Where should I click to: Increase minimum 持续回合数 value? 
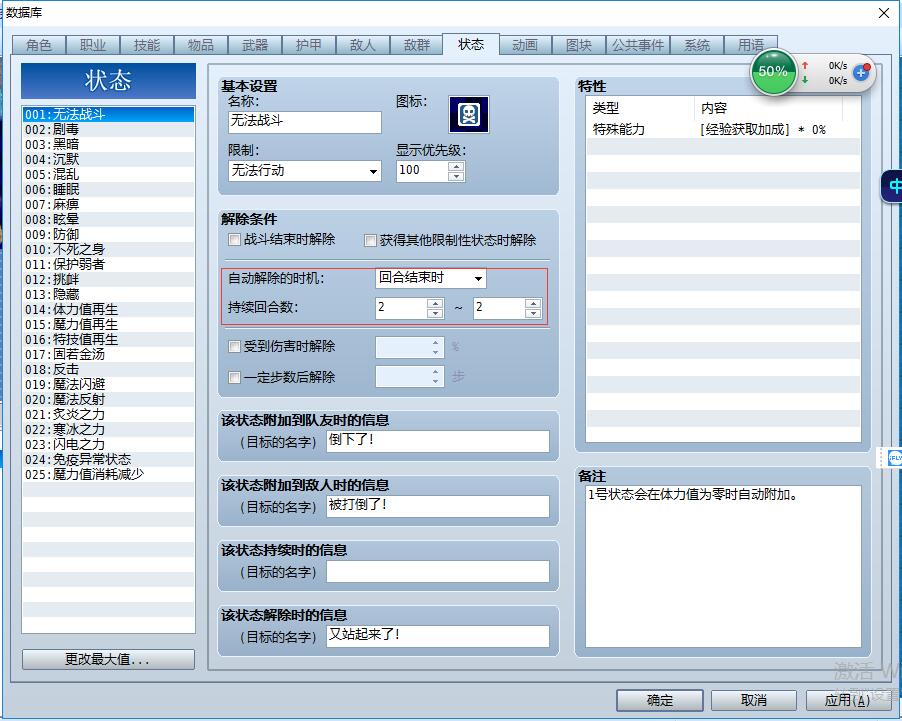coord(435,303)
